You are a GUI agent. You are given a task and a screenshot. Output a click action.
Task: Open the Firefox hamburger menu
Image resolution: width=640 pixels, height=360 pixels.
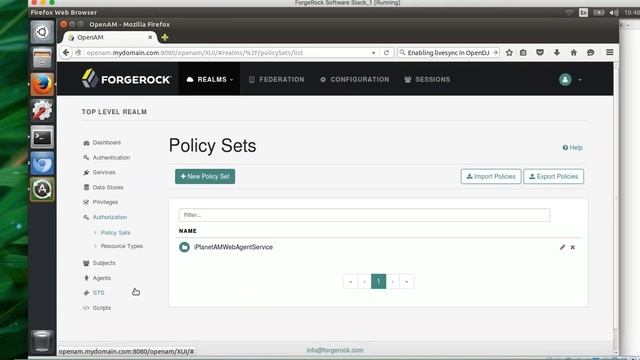coord(609,52)
